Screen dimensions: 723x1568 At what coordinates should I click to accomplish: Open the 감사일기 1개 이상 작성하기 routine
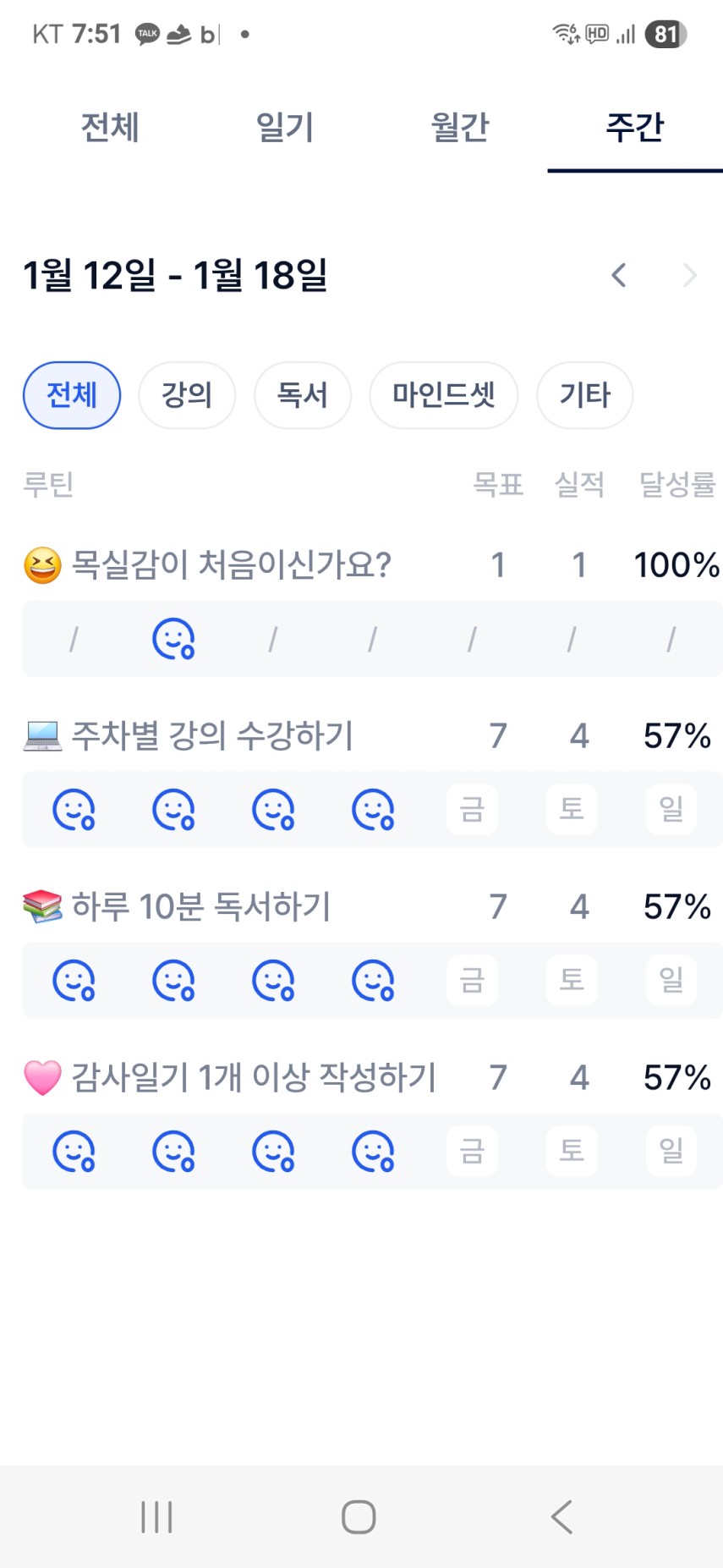254,1077
